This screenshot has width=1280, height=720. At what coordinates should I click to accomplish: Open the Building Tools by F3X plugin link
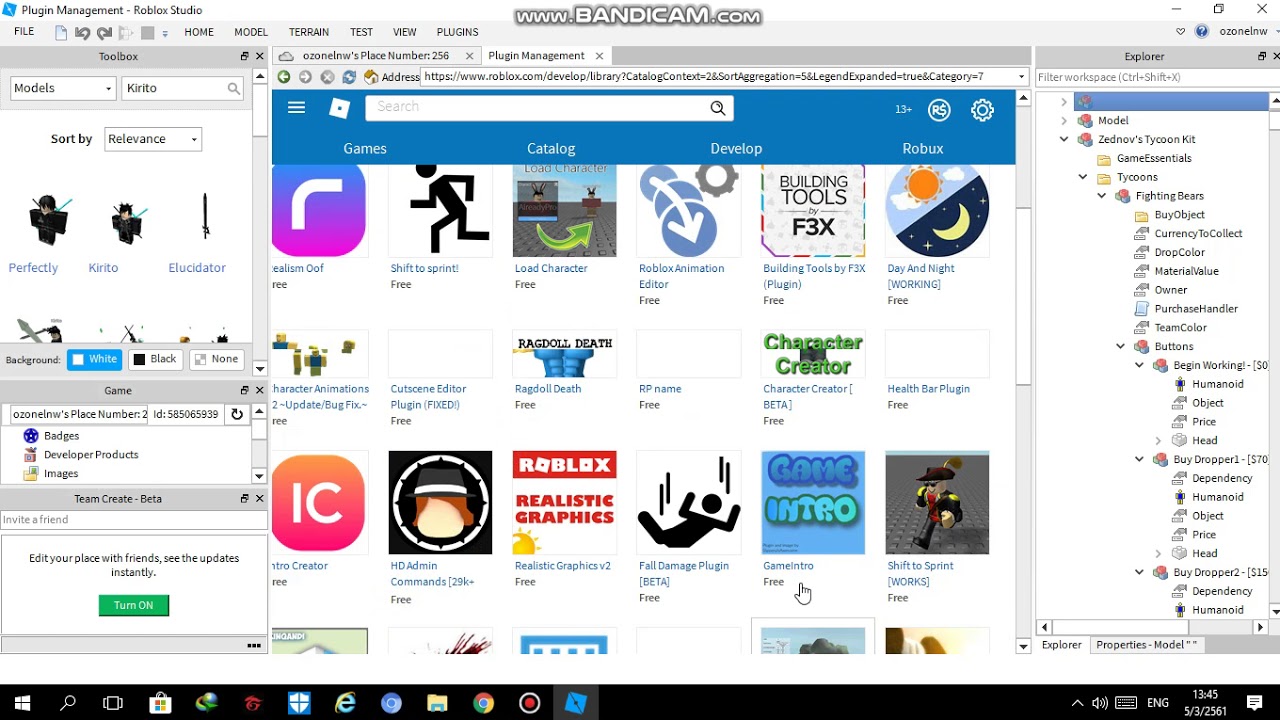[x=814, y=276]
